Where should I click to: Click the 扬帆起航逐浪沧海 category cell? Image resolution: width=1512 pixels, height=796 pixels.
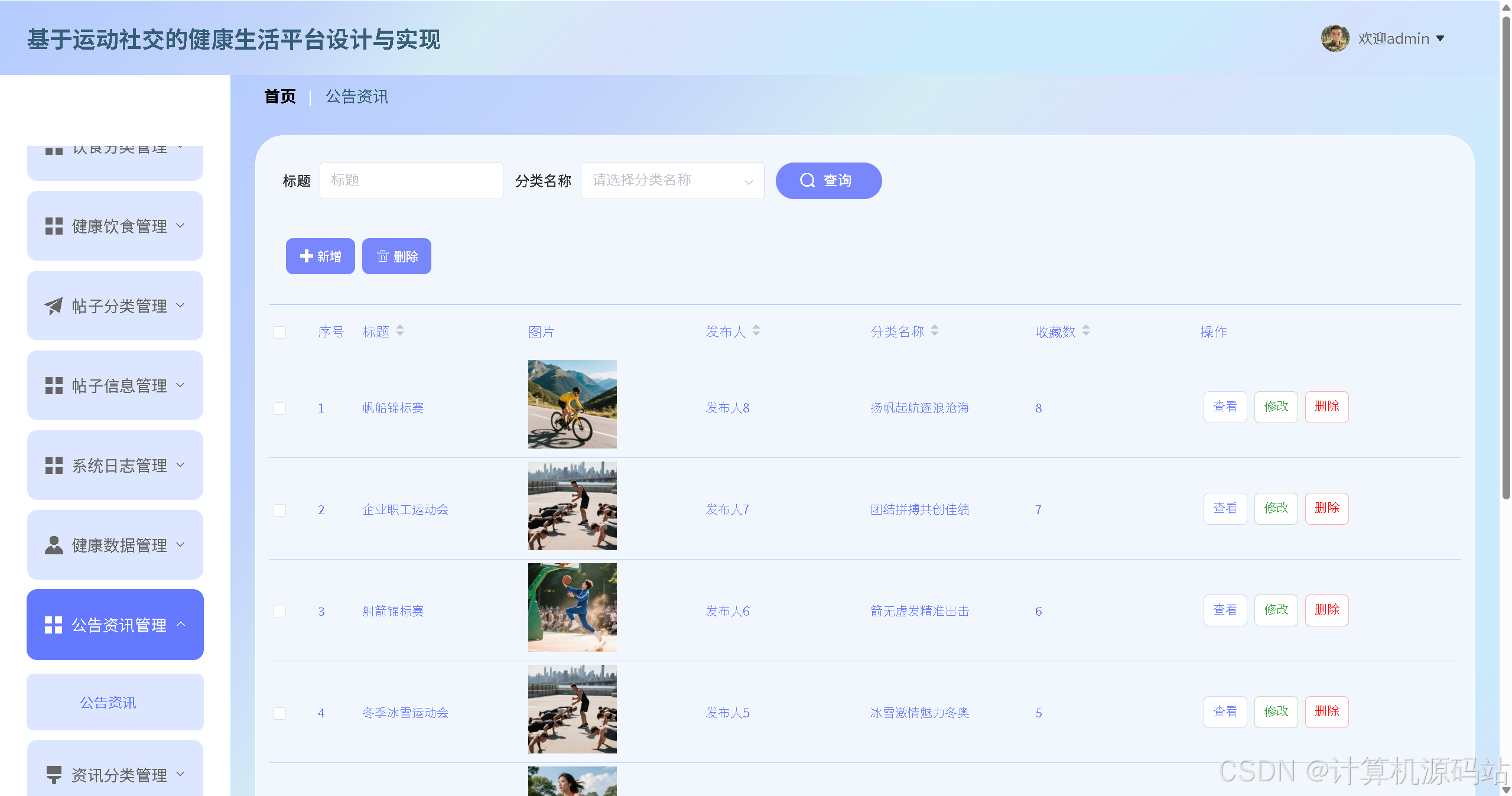point(919,408)
